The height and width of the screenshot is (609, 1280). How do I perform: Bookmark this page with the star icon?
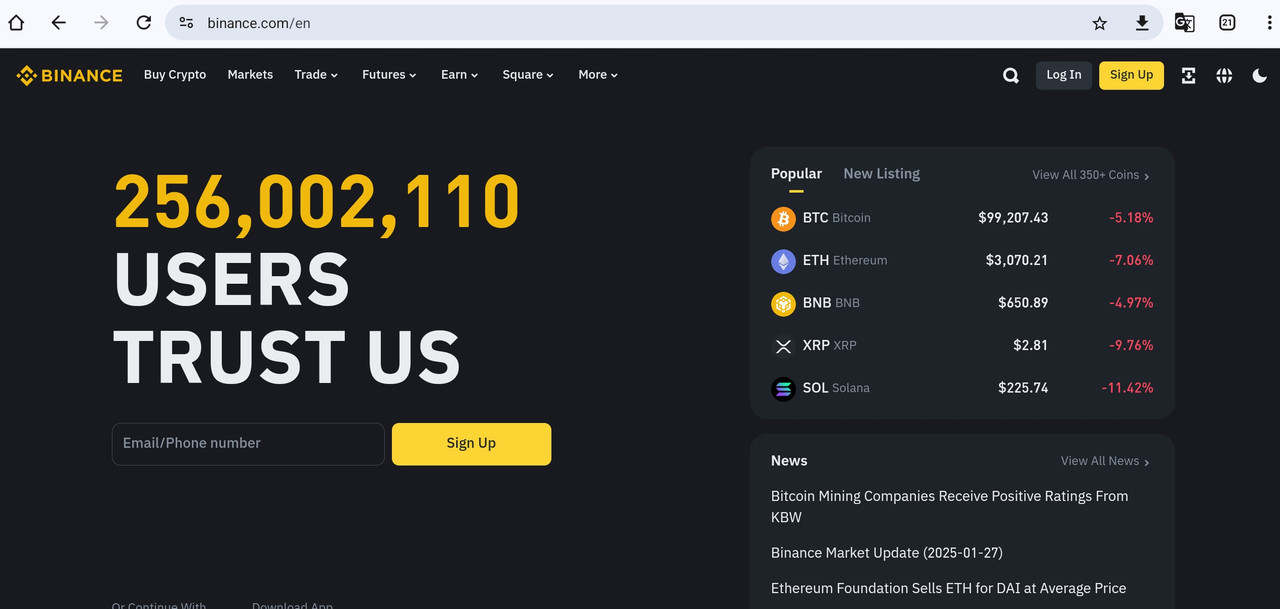pos(1100,23)
